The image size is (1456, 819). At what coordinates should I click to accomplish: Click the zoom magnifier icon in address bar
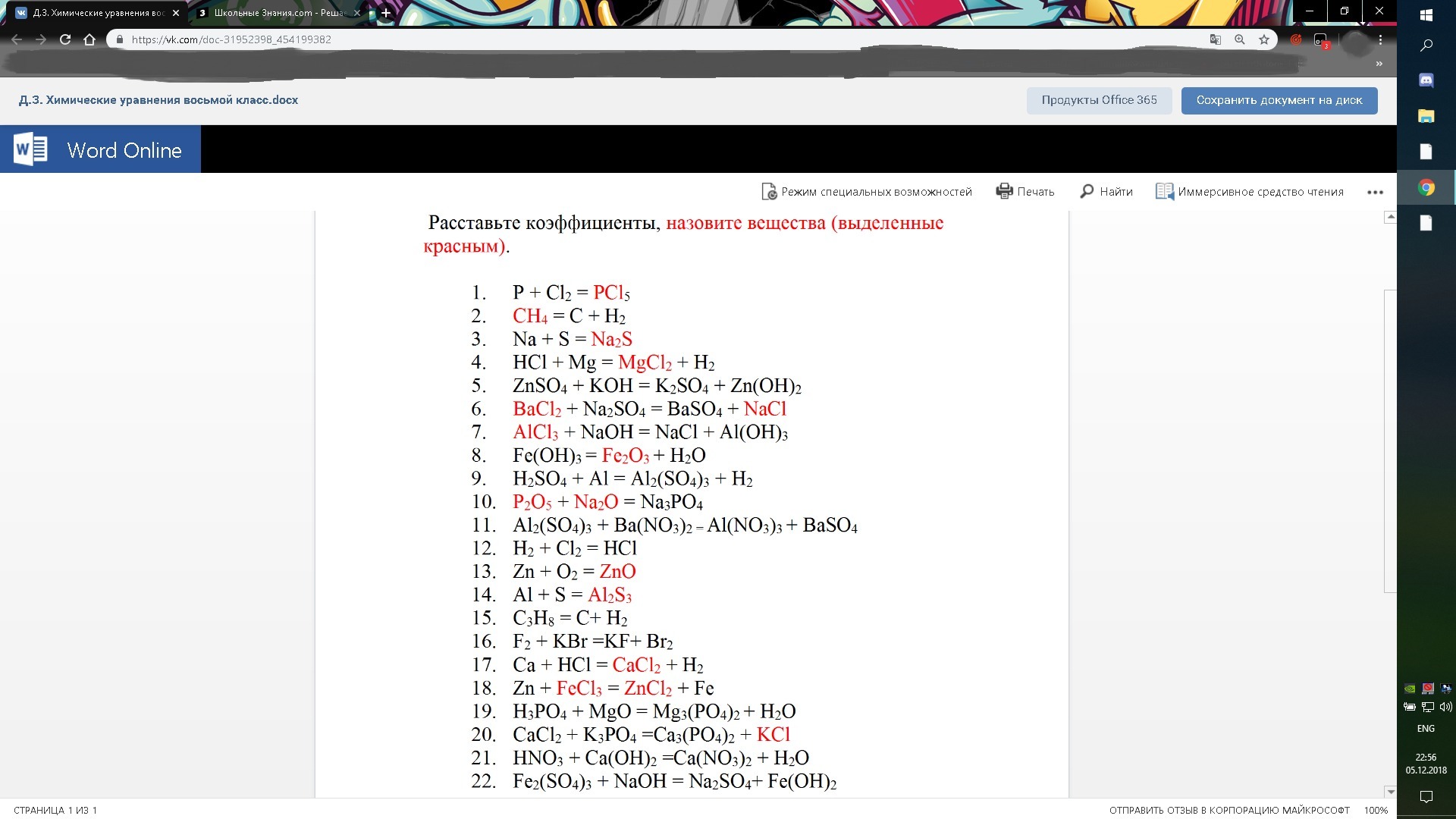[1240, 39]
